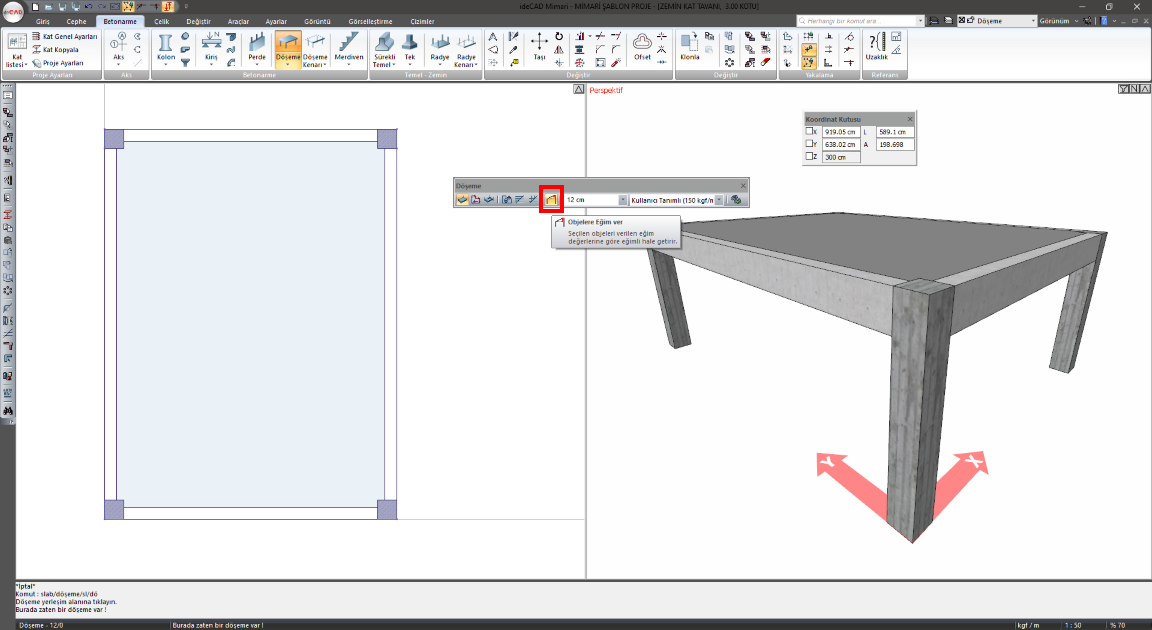1152x630 pixels.
Task: Click Kat Genel Ayarları button
Action: [x=70, y=36]
